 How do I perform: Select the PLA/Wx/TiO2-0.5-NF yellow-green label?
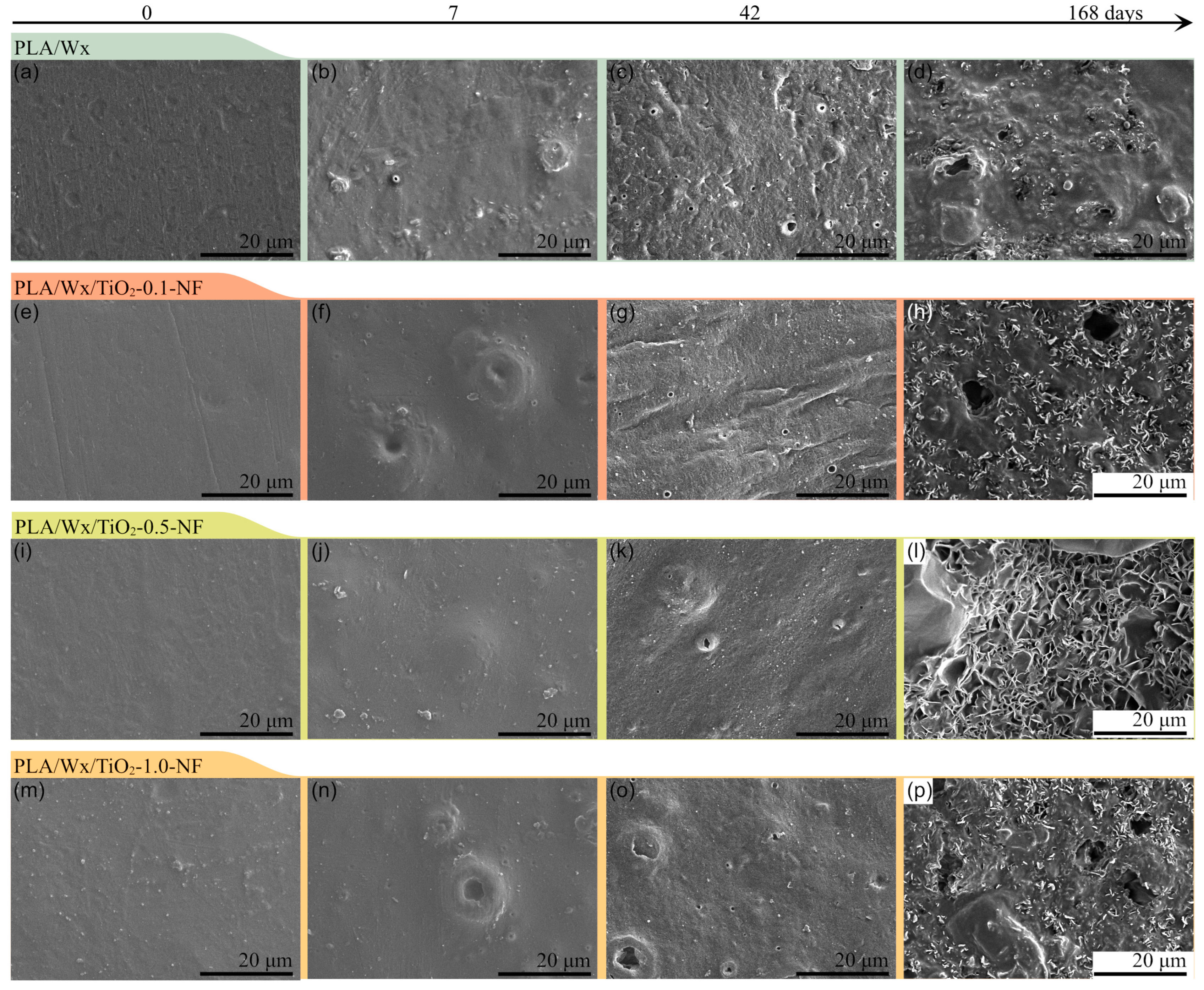(x=108, y=526)
